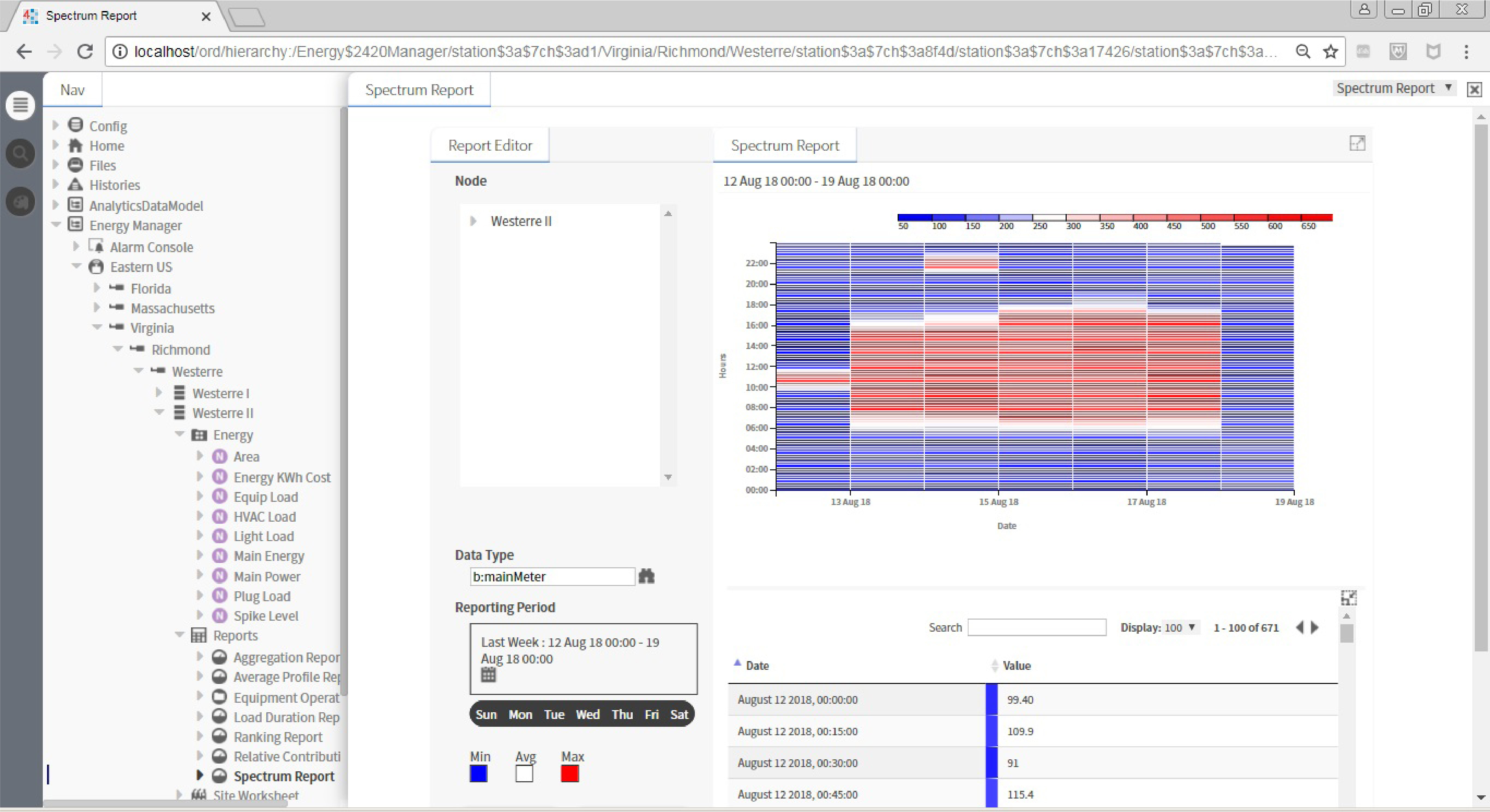The image size is (1490, 812).
Task: Open the Spectrum Report view selector dropdown
Action: click(x=1394, y=88)
